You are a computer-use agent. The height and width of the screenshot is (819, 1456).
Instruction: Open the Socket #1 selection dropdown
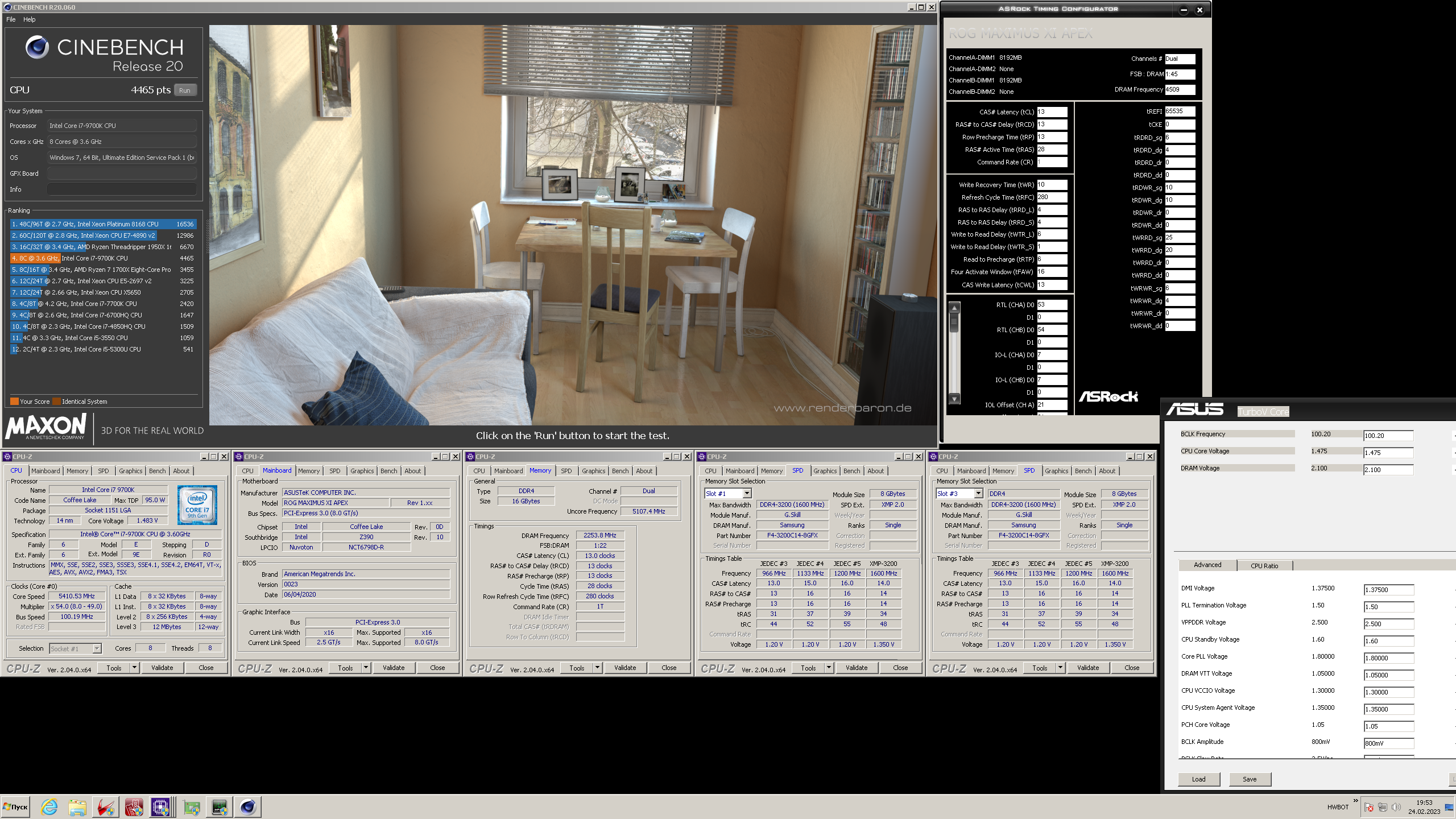[x=97, y=648]
